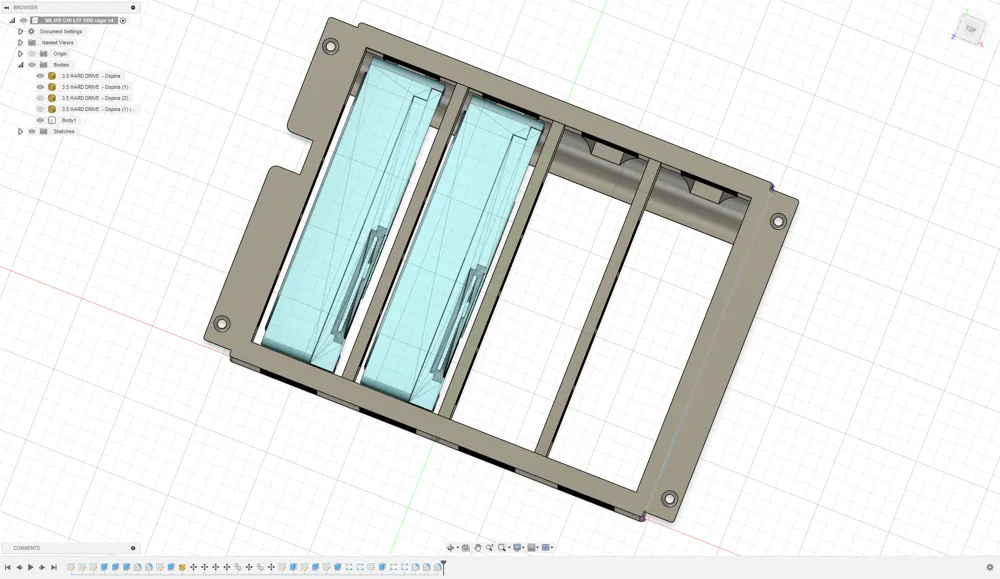Open Display Settings dropdown arrow
The image size is (1000, 579).
(523, 548)
